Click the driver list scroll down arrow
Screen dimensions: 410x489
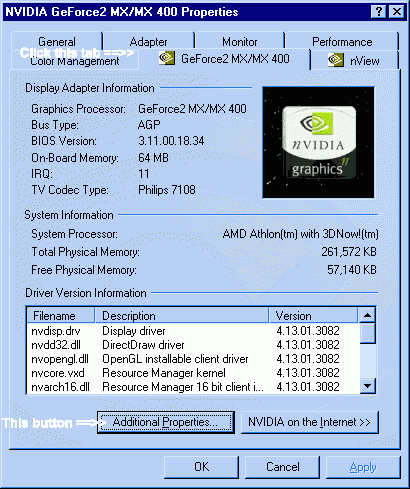tap(367, 386)
